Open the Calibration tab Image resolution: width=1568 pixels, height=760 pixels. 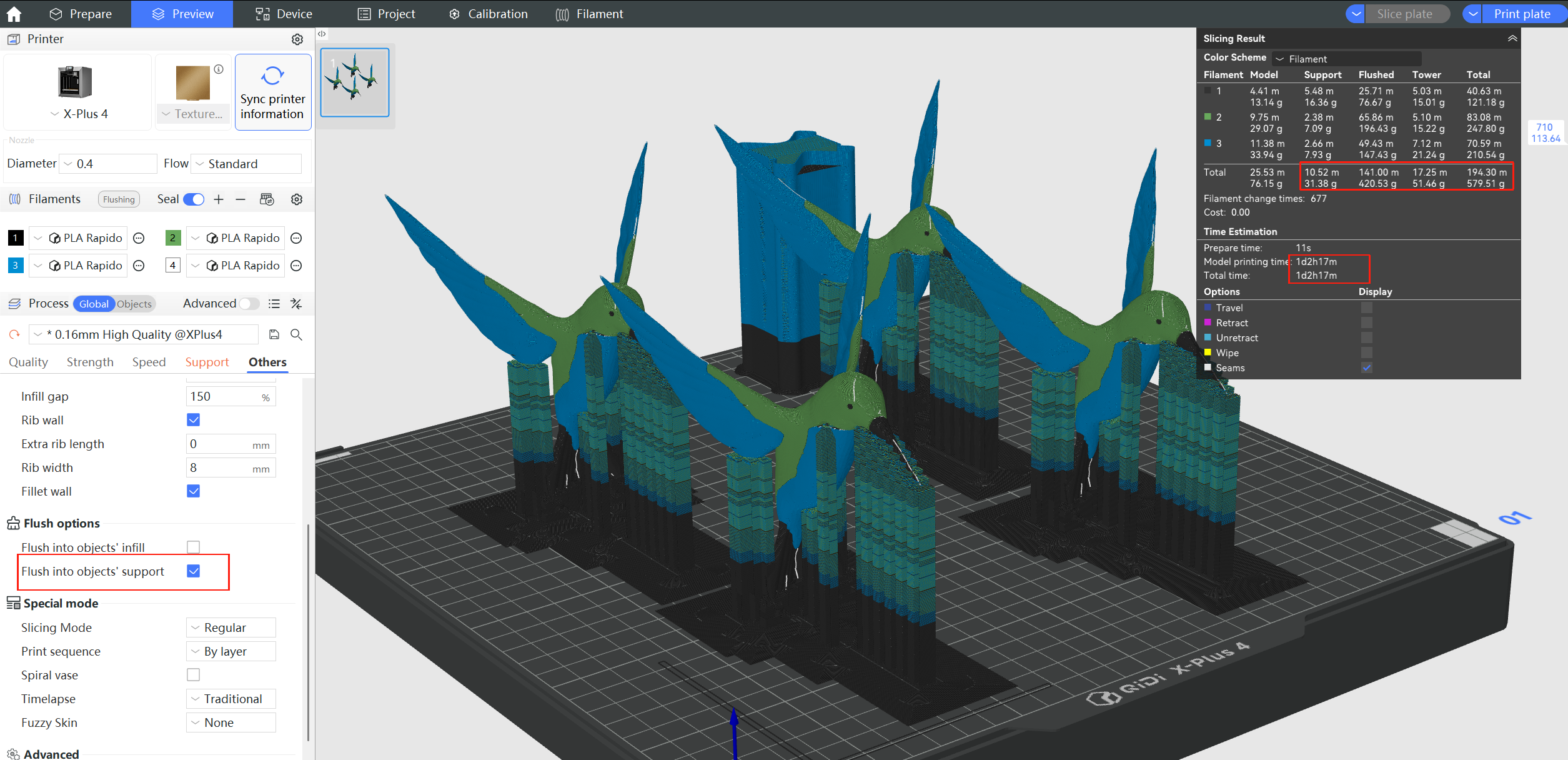(489, 14)
